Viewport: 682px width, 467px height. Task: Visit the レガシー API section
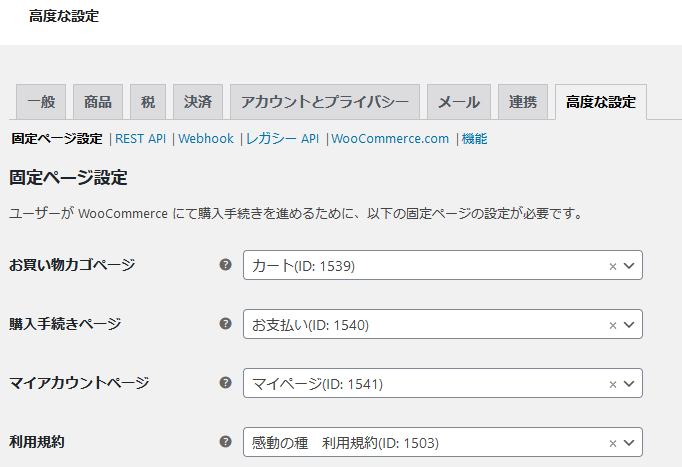pyautogui.click(x=282, y=139)
